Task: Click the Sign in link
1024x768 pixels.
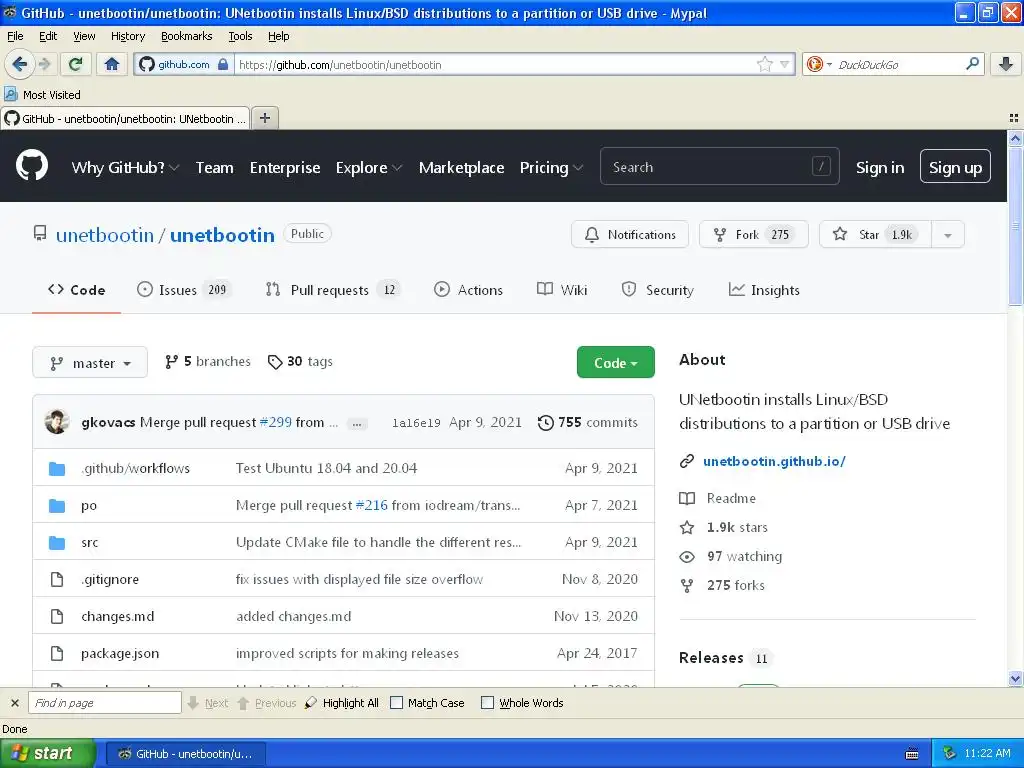Action: coord(880,168)
